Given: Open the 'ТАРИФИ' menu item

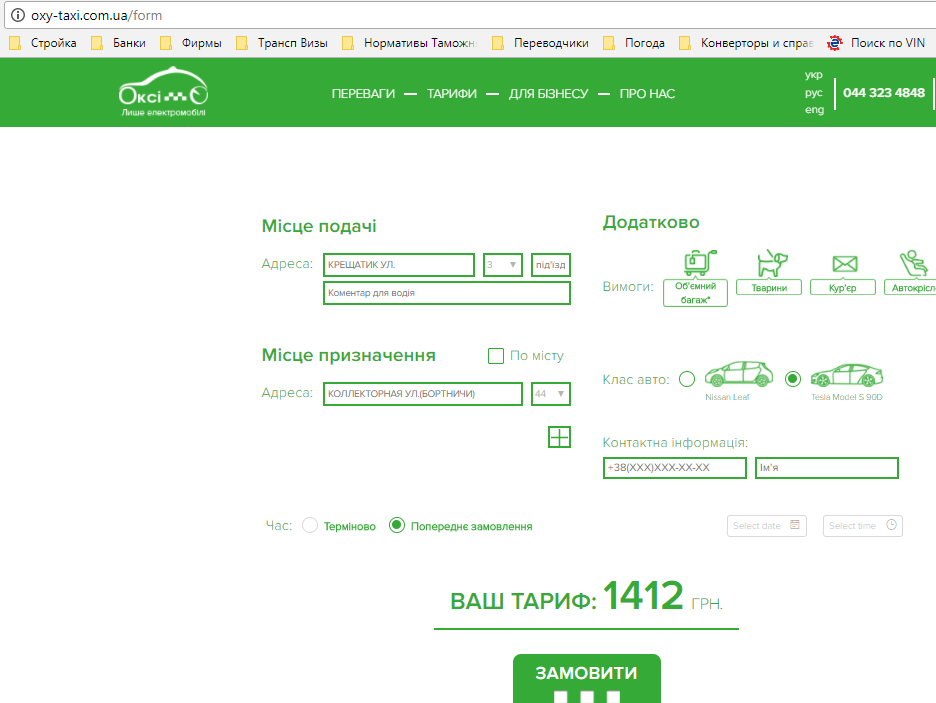Looking at the screenshot, I should click(x=451, y=94).
